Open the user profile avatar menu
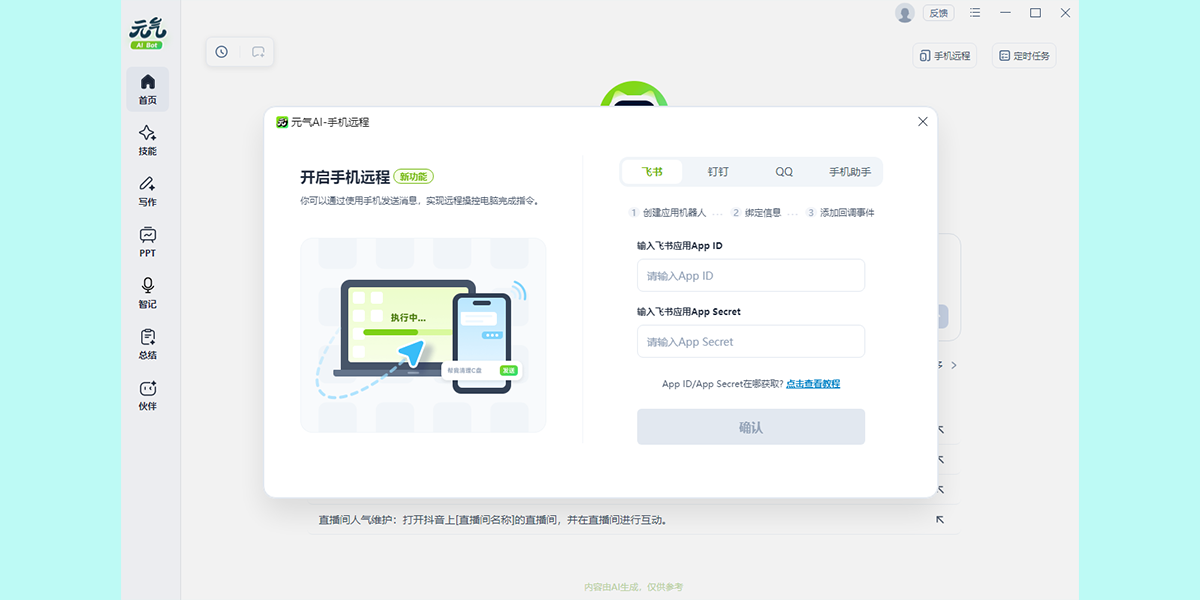This screenshot has height=600, width=1200. pyautogui.click(x=905, y=13)
